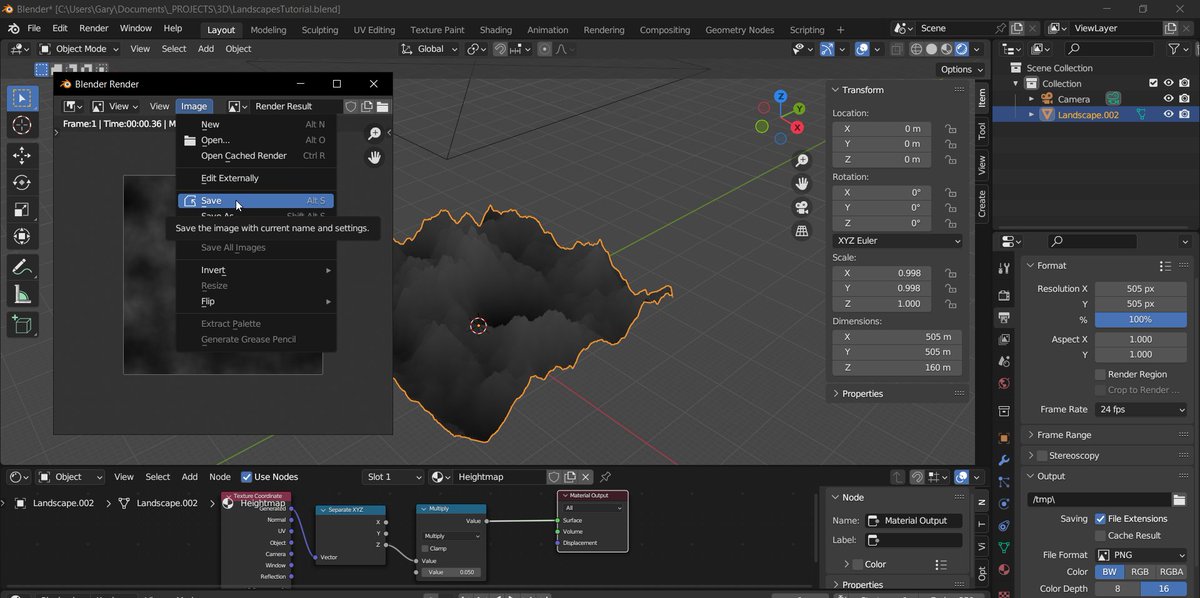Select the Move tool

click(x=21, y=155)
